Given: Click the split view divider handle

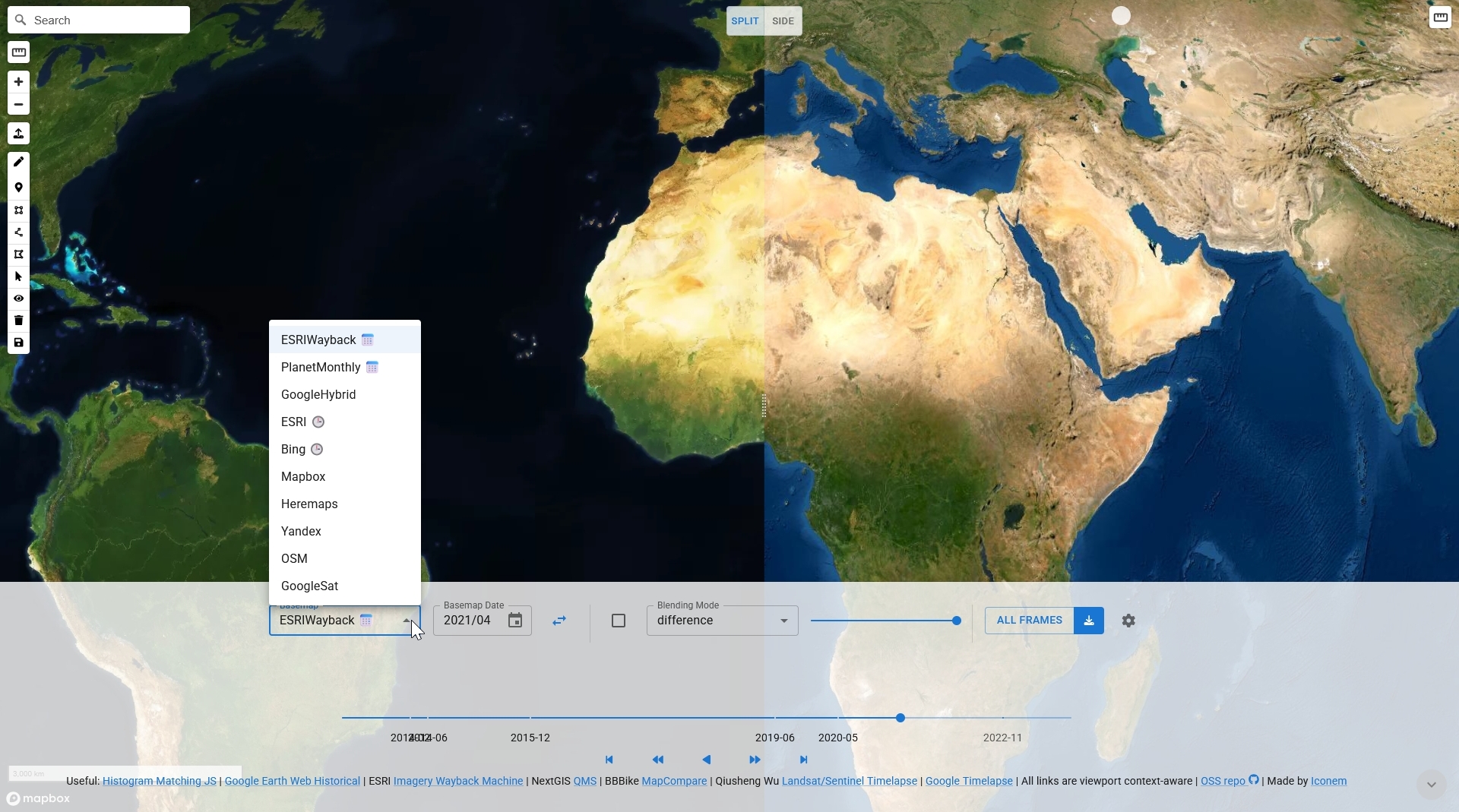Looking at the screenshot, I should pyautogui.click(x=764, y=406).
